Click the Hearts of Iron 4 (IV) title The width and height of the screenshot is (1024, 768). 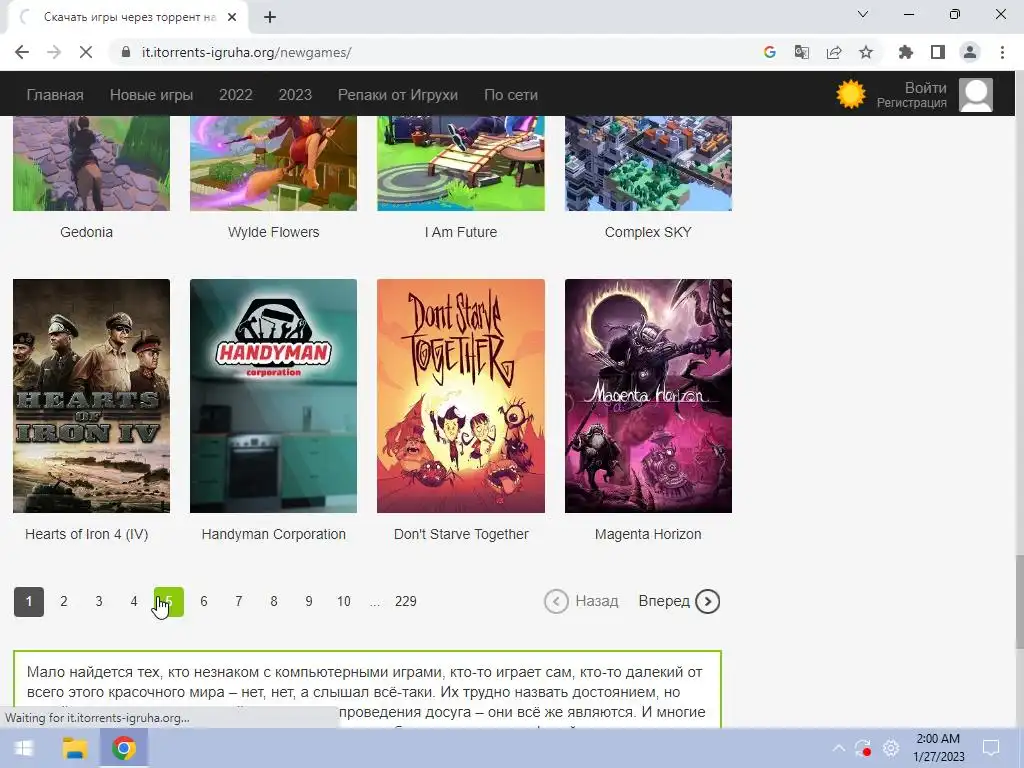pos(86,534)
